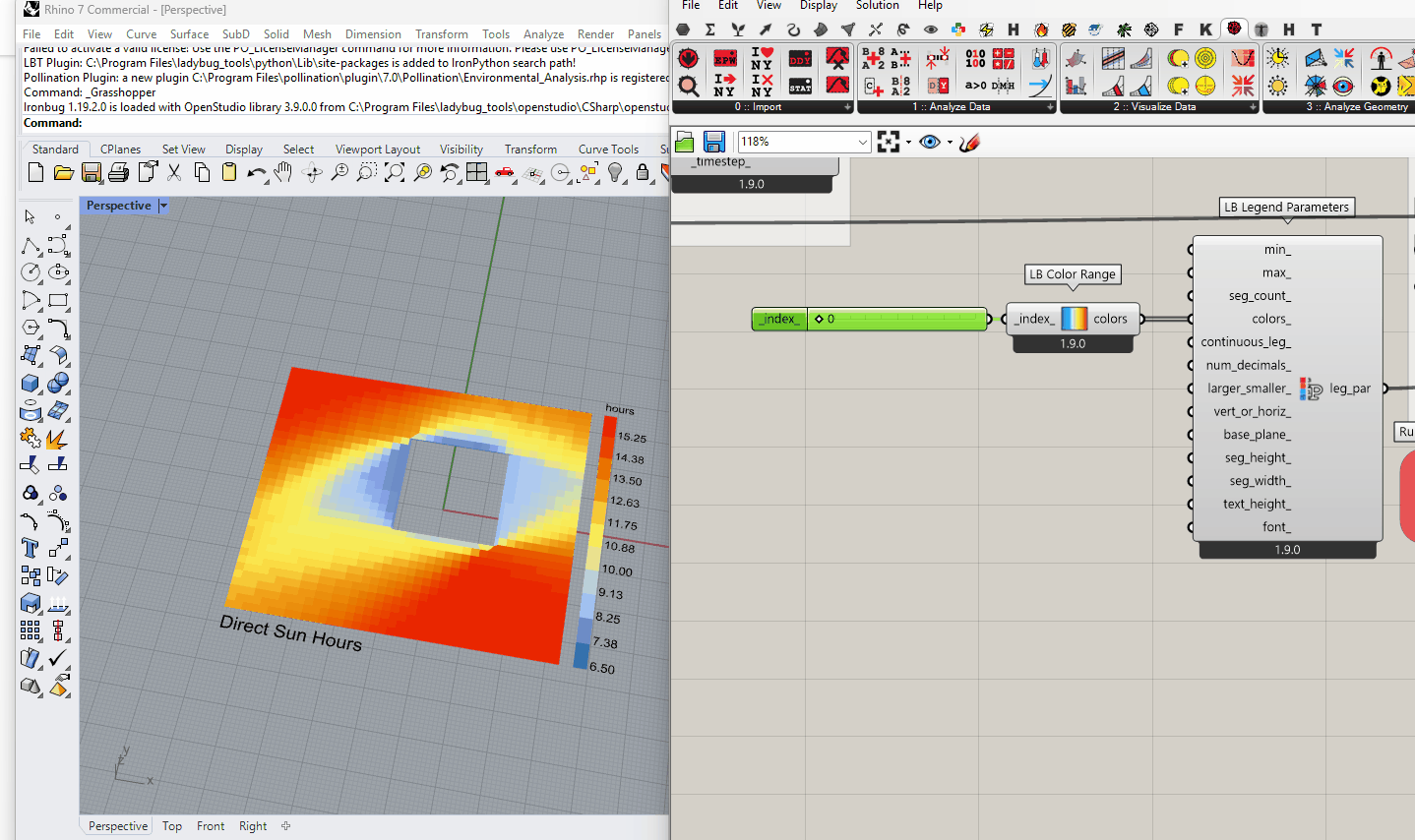Image resolution: width=1415 pixels, height=840 pixels.
Task: Switch to the Top viewport tab
Action: [172, 826]
